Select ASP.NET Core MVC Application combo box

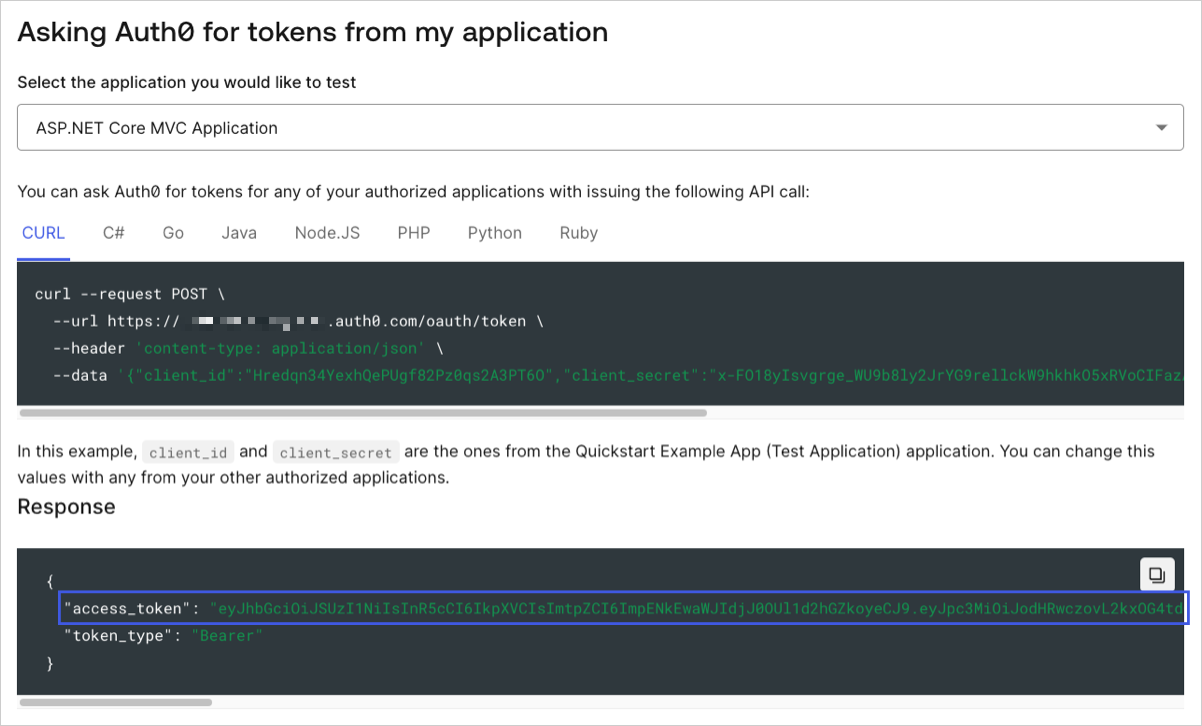tap(600, 128)
